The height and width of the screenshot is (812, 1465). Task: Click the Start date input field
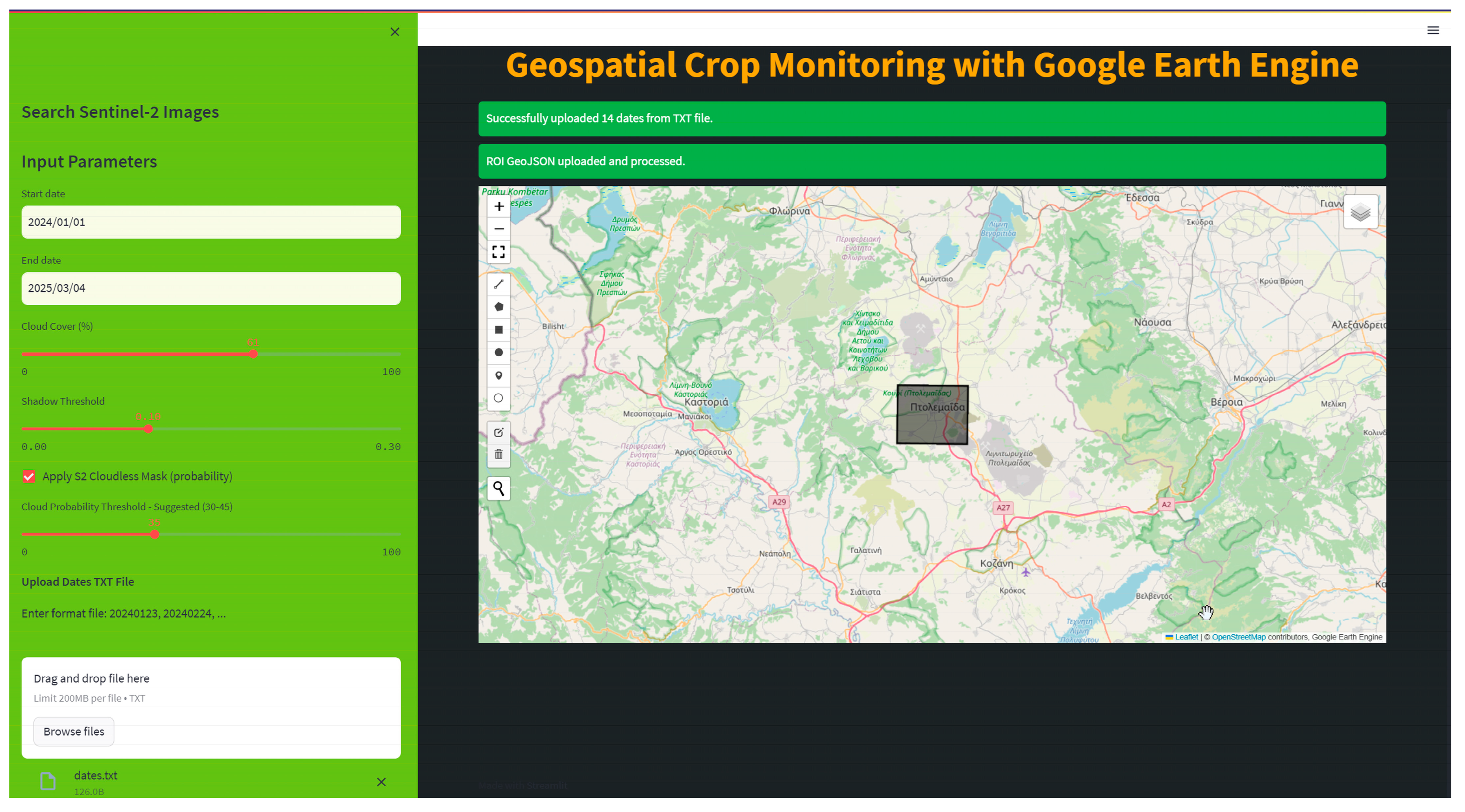(210, 222)
